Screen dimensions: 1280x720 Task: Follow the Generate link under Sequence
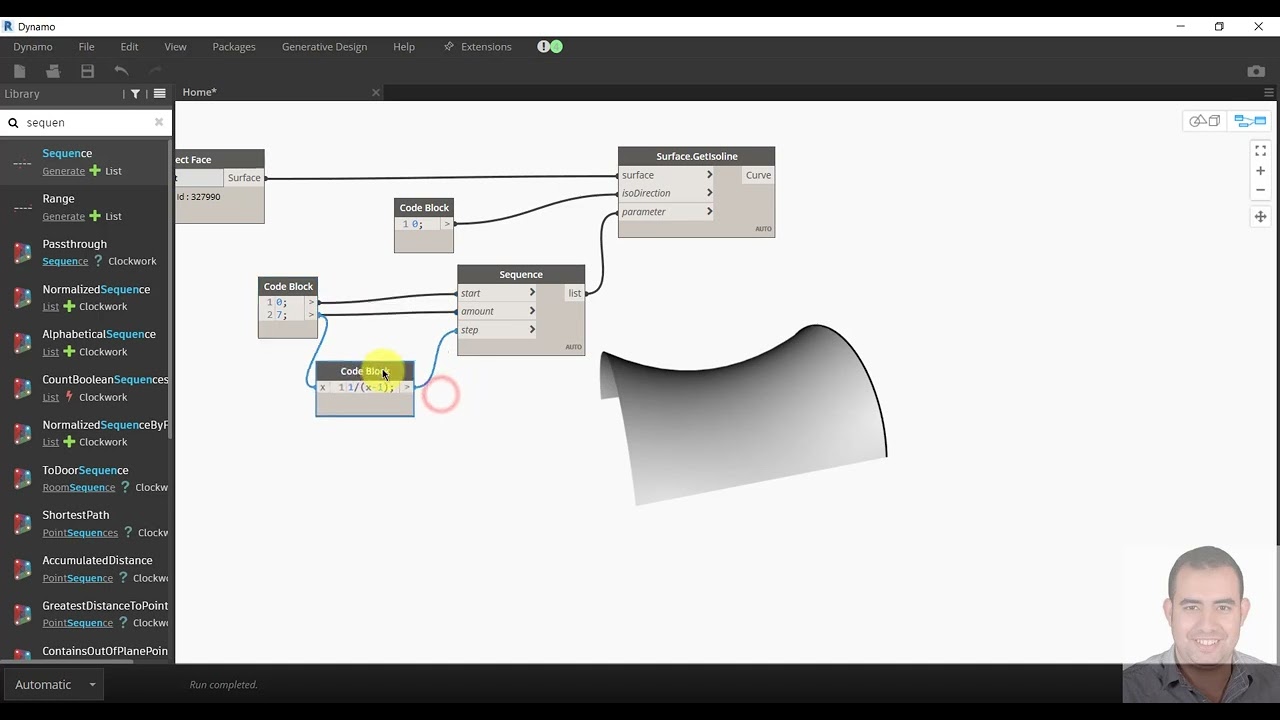(64, 171)
